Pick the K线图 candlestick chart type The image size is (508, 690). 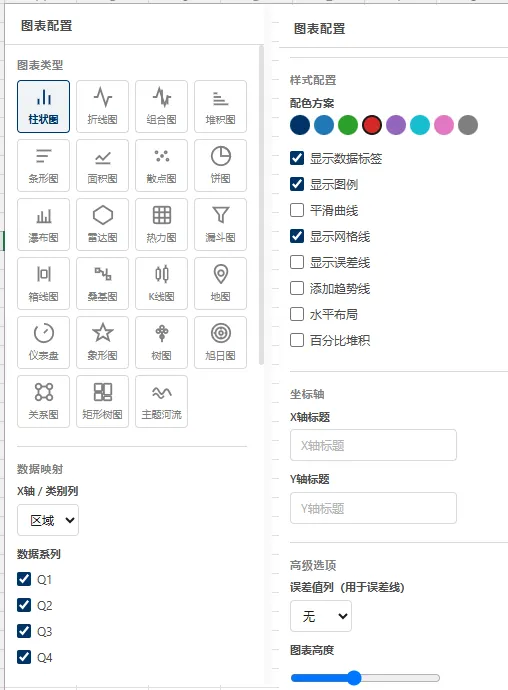[162, 283]
